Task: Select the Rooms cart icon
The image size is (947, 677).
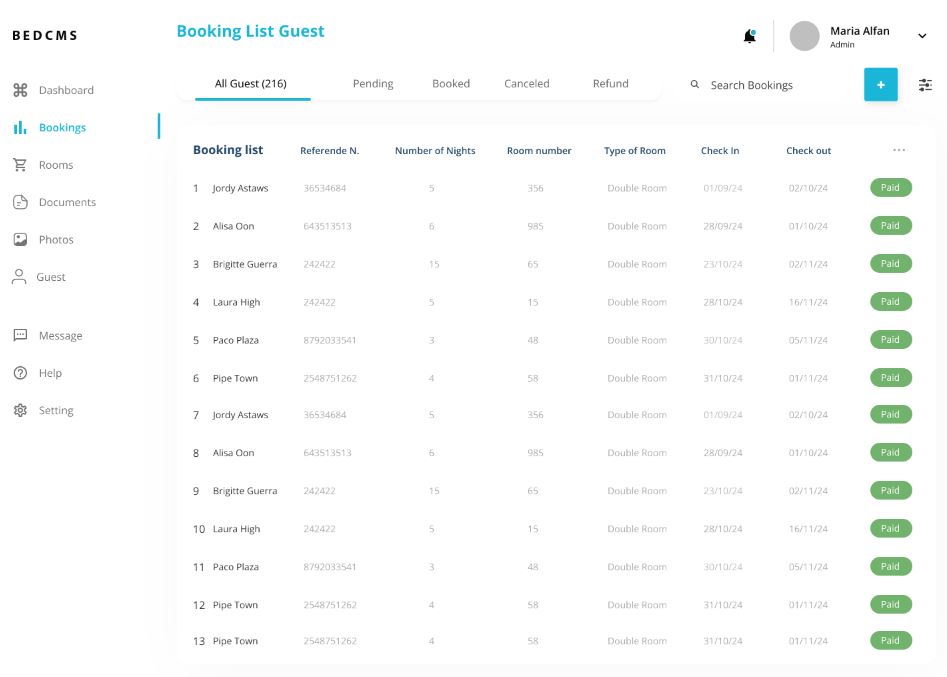Action: coord(20,165)
